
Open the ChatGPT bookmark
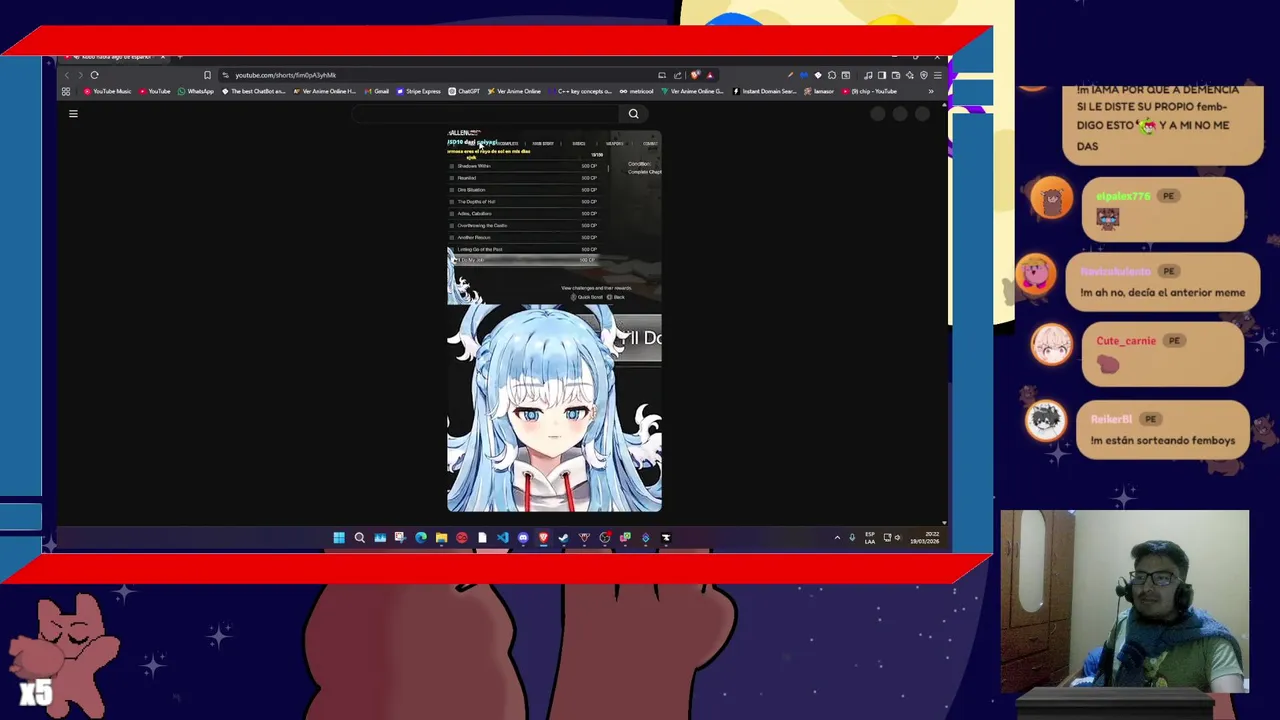tap(464, 91)
